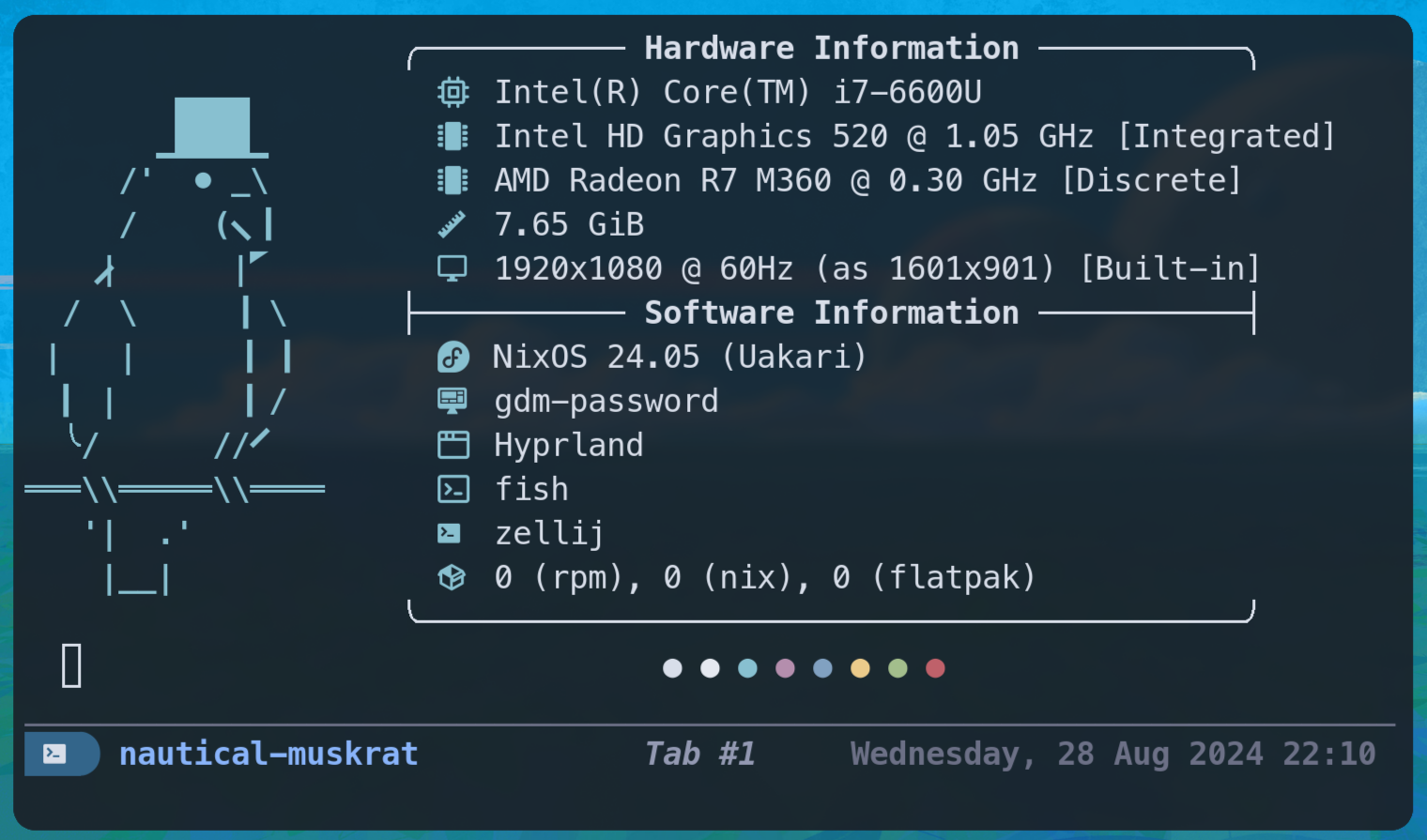
Task: Click the Intel(R) Core(TM) i7-6600U text
Action: [x=738, y=92]
